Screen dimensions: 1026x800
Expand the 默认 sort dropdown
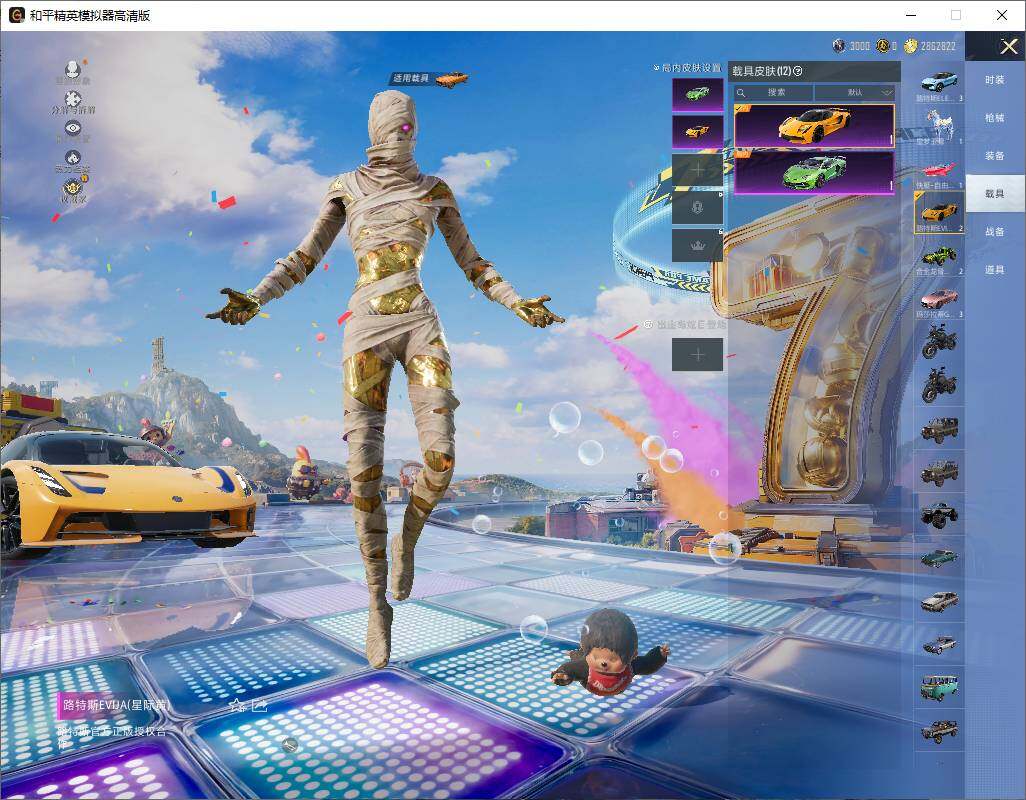click(x=855, y=92)
